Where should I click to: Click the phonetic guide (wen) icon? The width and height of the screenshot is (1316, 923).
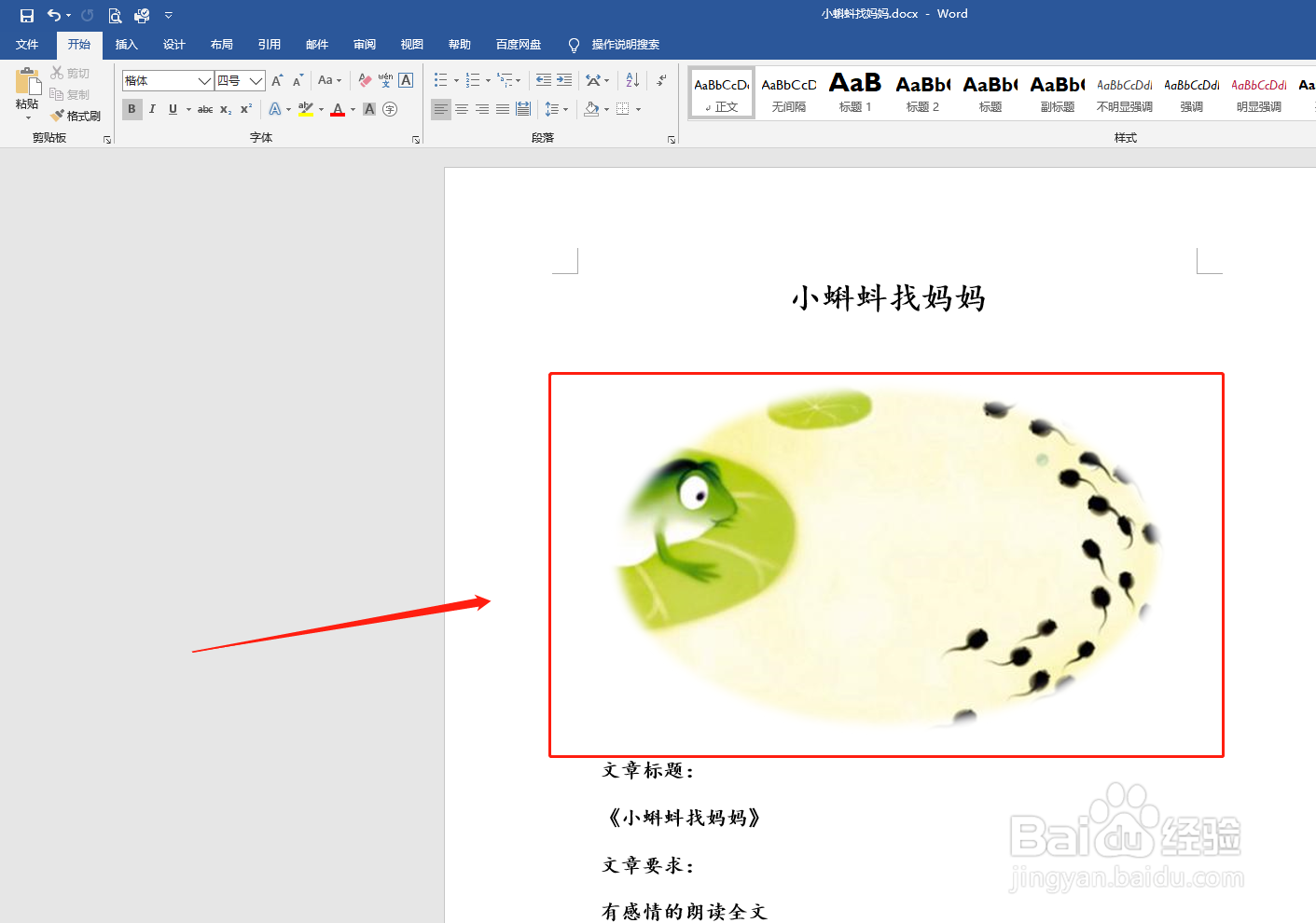coord(383,79)
